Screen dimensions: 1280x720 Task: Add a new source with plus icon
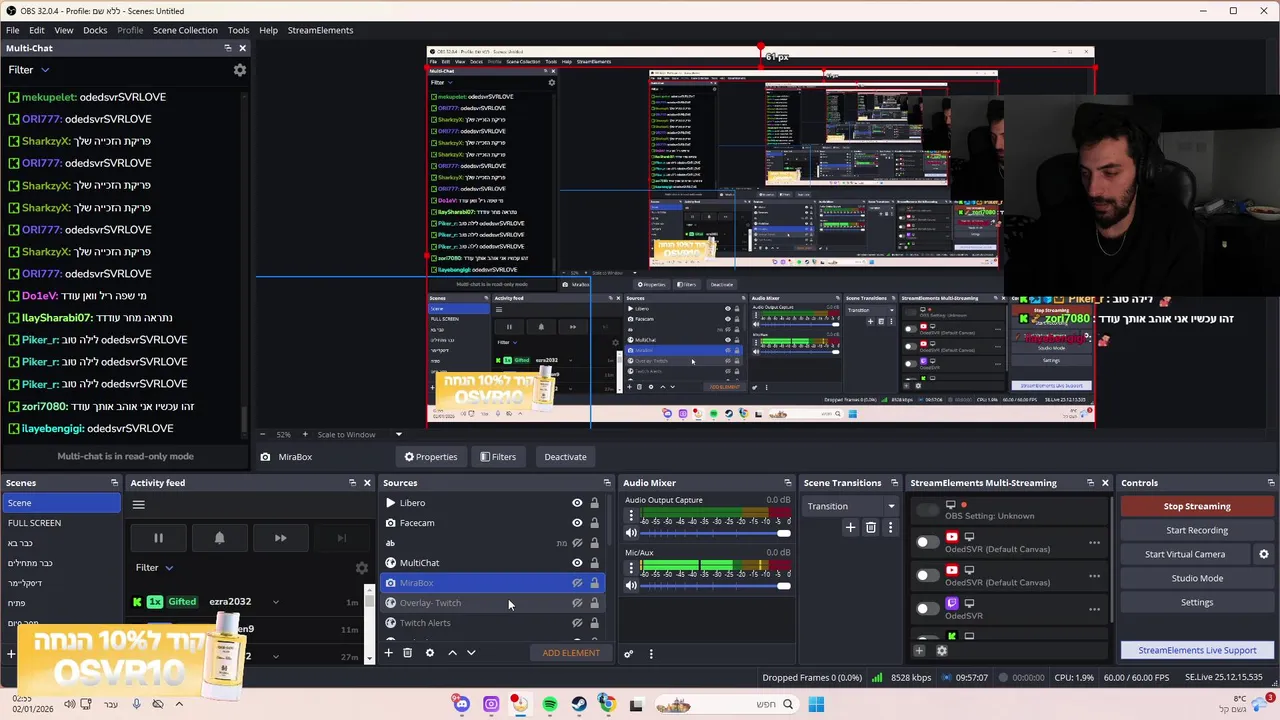[388, 653]
